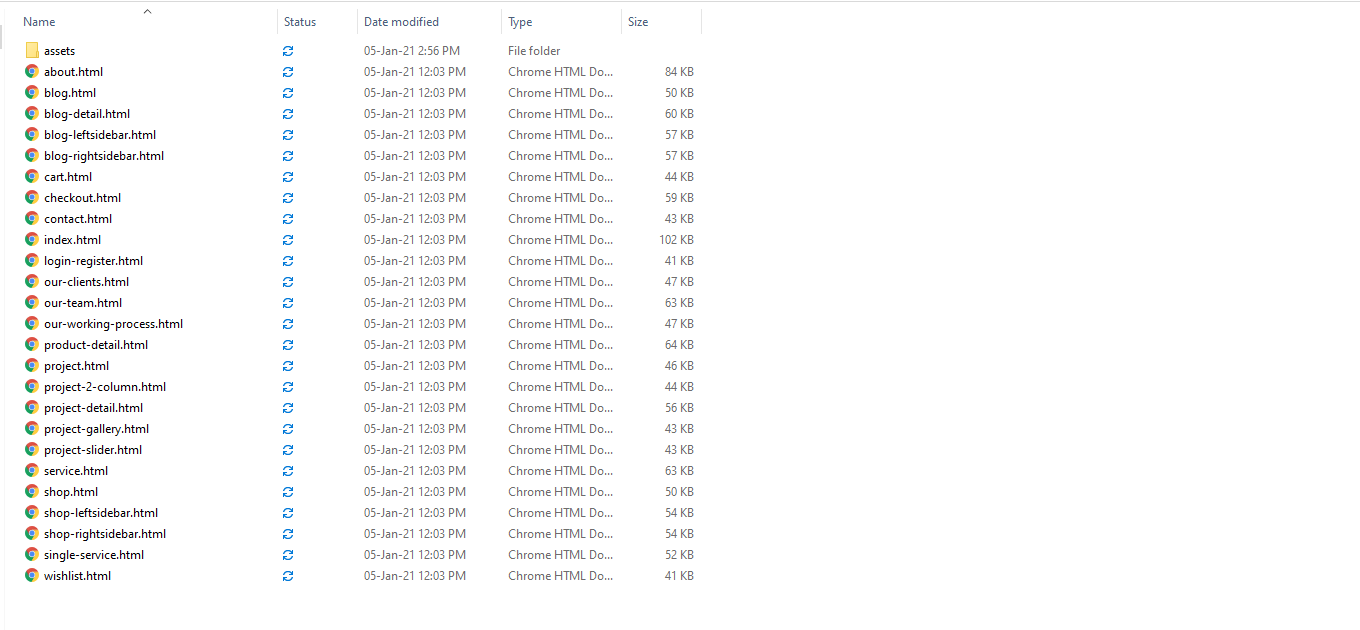
Task: Select the project-gallery.html file
Action: [x=96, y=429]
